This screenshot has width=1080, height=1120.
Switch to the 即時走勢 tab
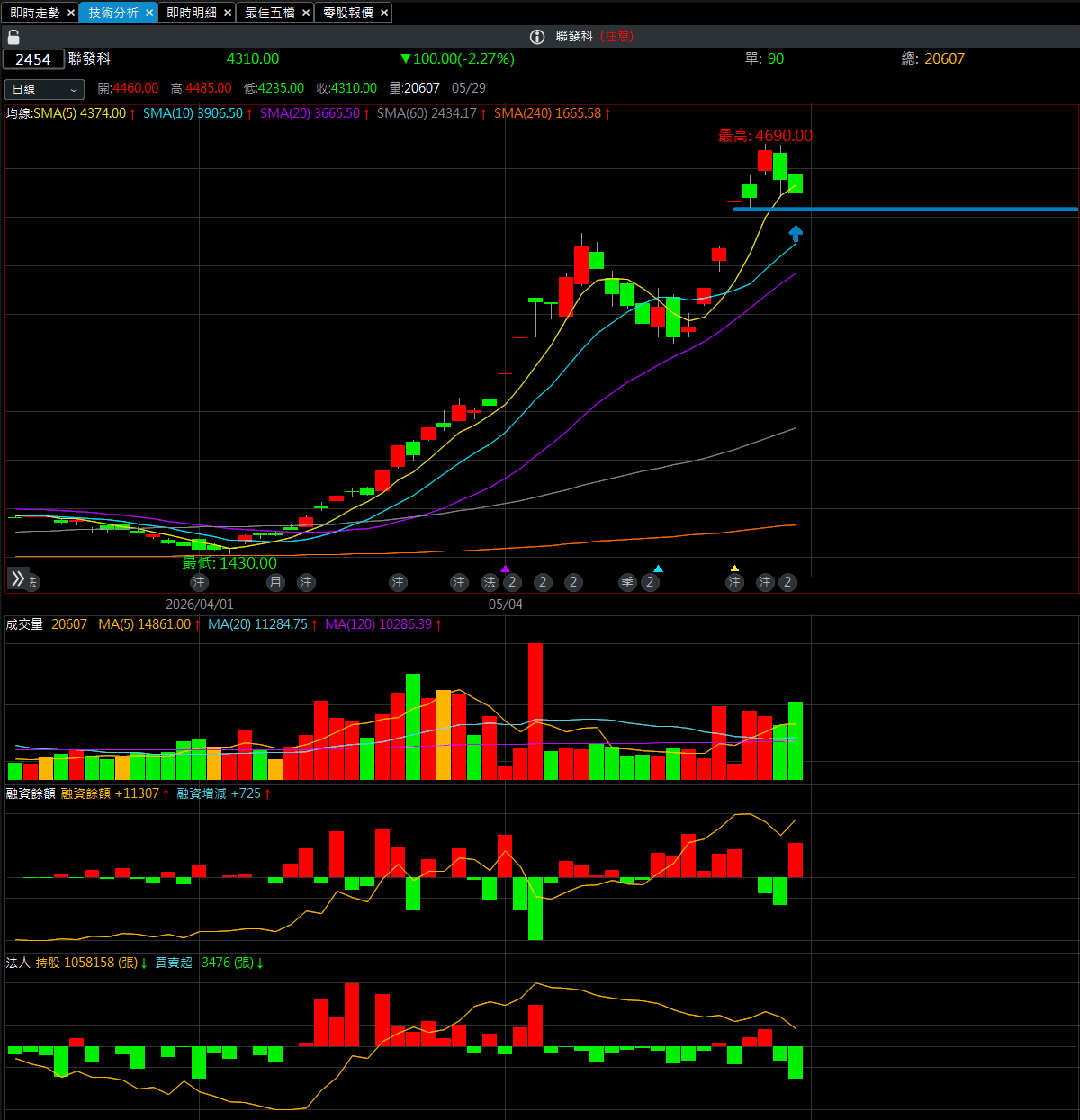(x=35, y=13)
